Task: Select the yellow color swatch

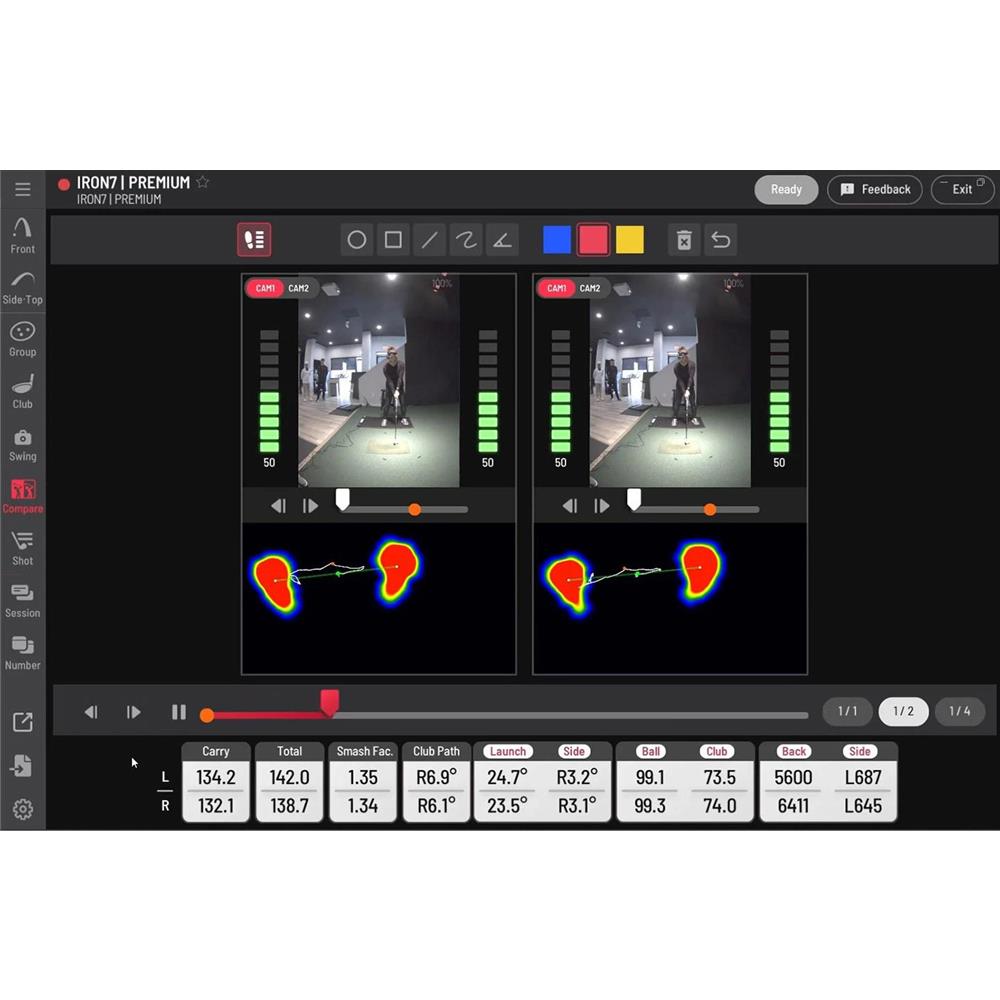Action: point(630,240)
